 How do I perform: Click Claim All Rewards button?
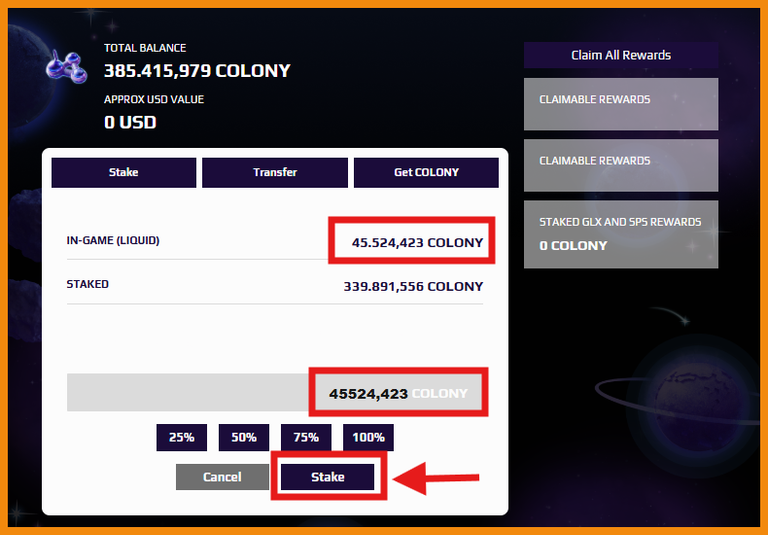pos(621,55)
